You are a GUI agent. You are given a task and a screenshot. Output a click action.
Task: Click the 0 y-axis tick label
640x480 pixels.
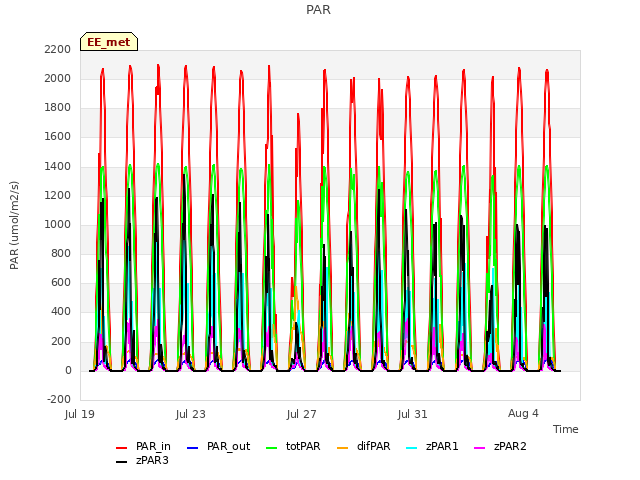68,371
